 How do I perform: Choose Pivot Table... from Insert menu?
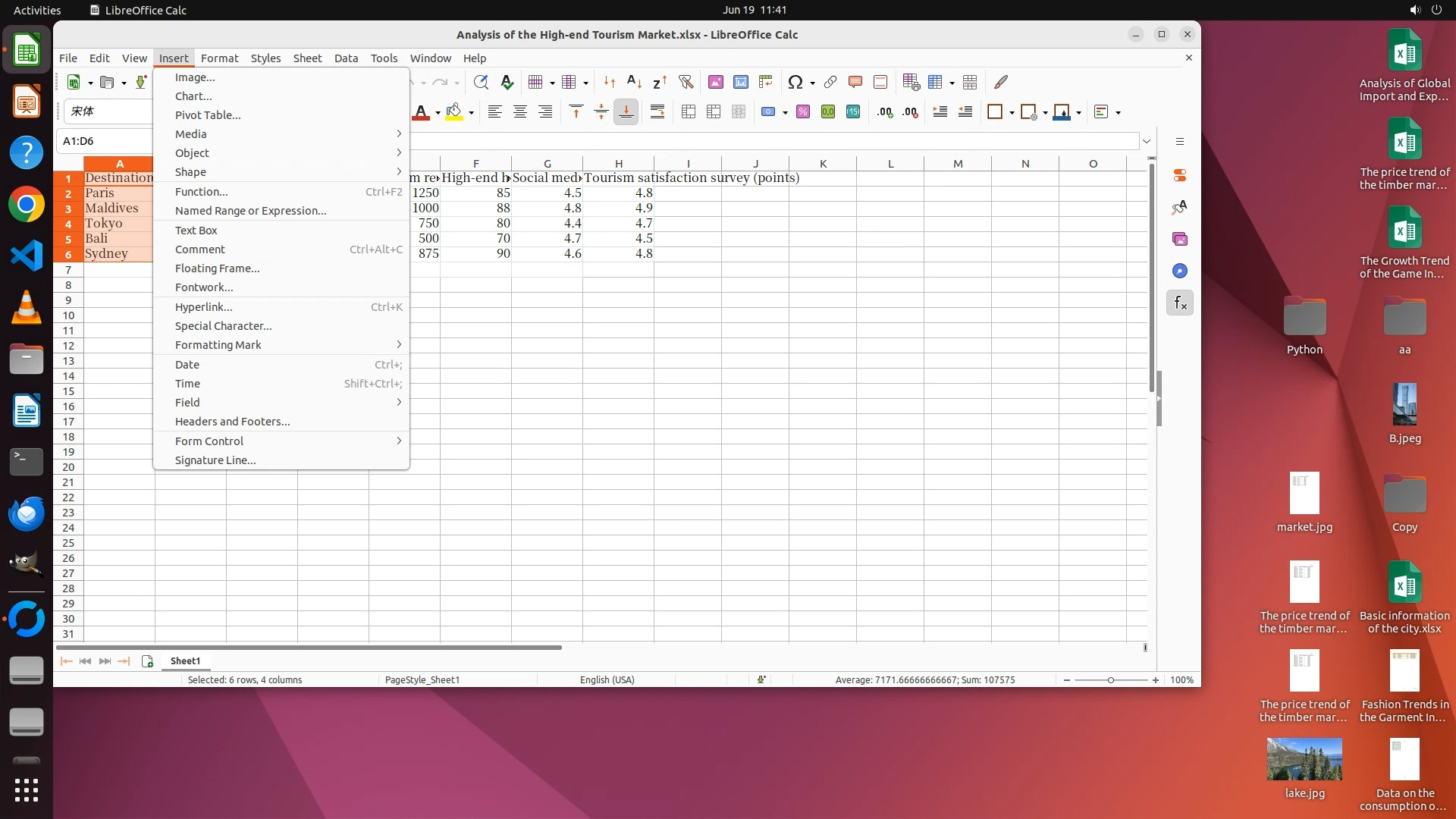click(x=208, y=115)
